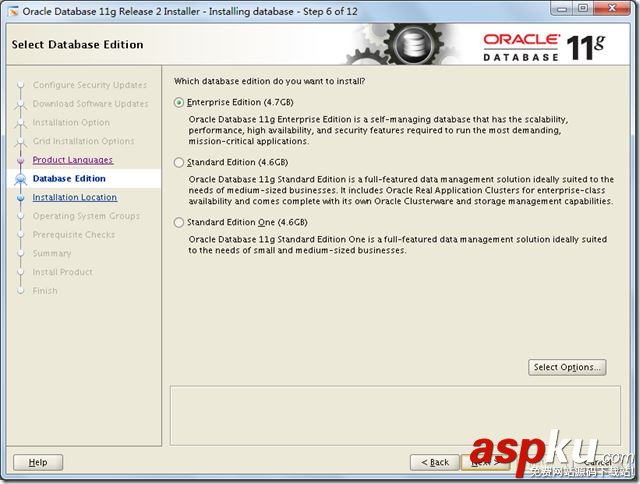640x484 pixels.
Task: Click the Oracle Database 11g logo
Action: (x=544, y=48)
